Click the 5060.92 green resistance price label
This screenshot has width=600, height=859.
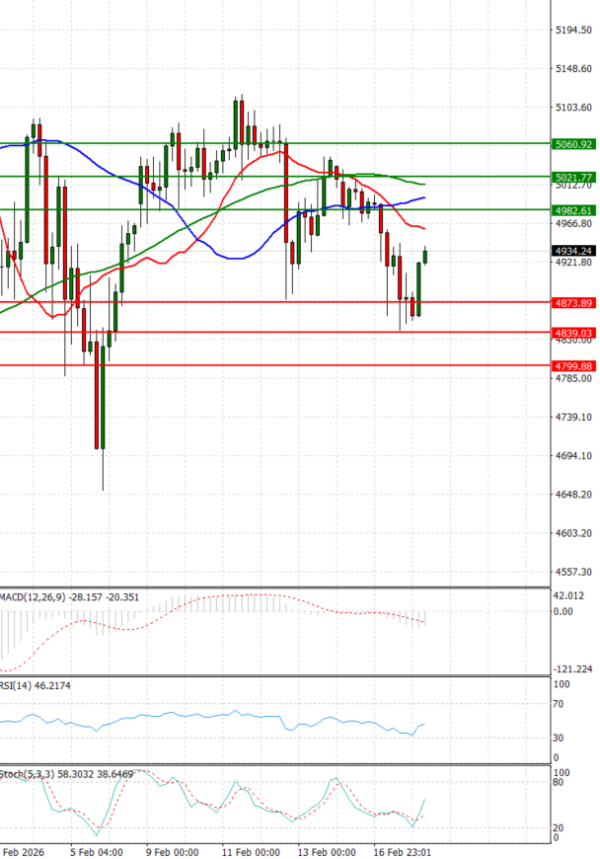(x=573, y=144)
